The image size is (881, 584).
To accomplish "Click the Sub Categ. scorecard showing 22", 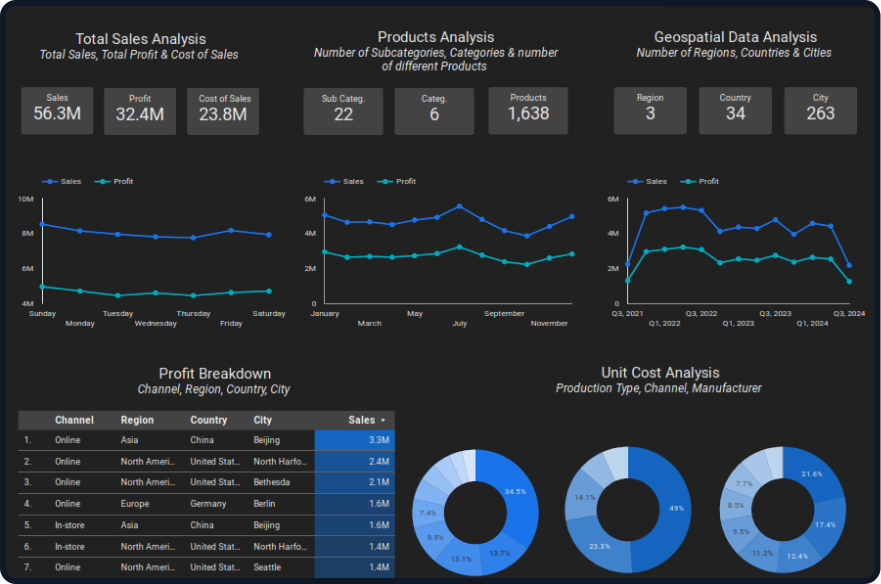I will pyautogui.click(x=343, y=111).
